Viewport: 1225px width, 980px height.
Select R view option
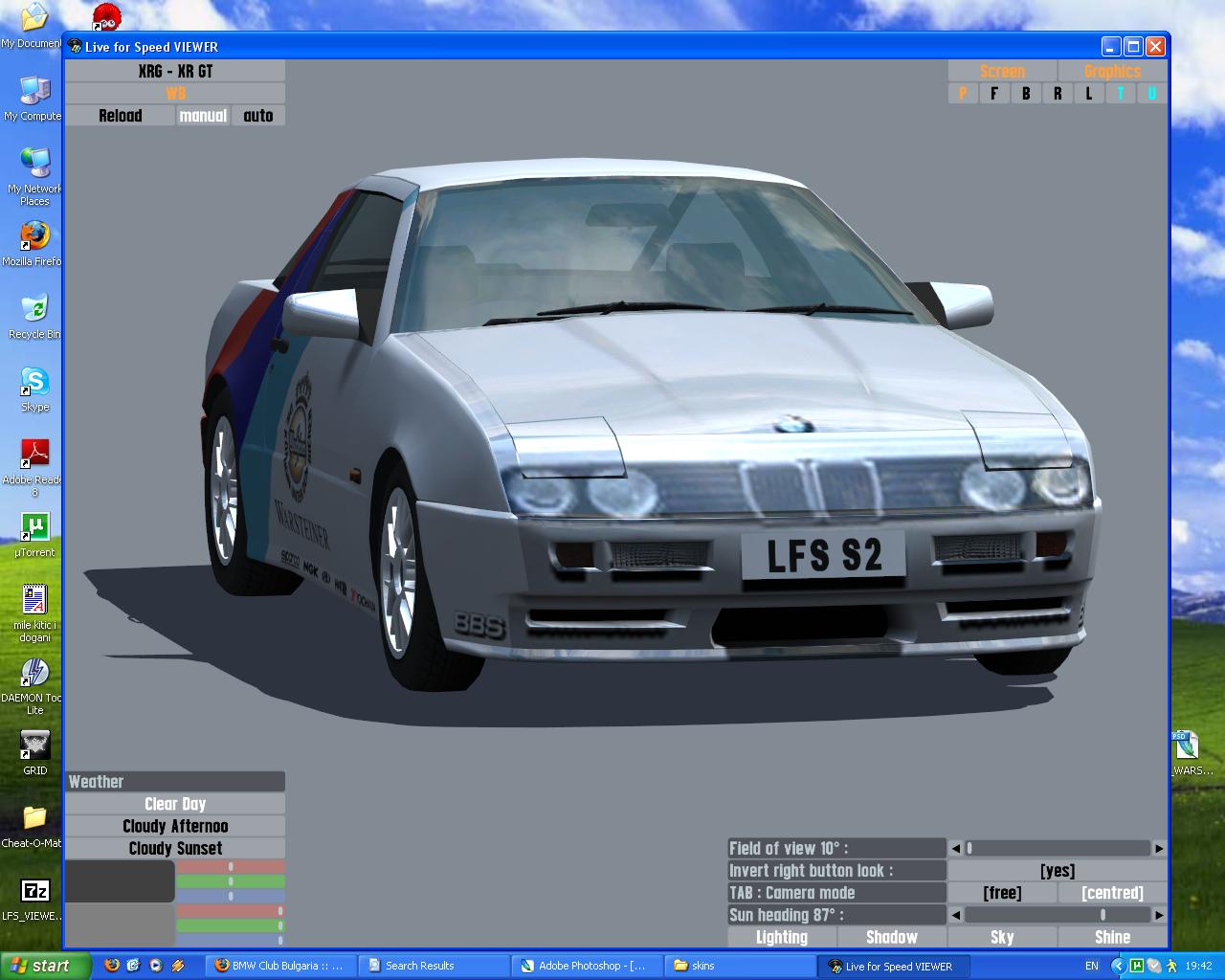[x=1058, y=94]
